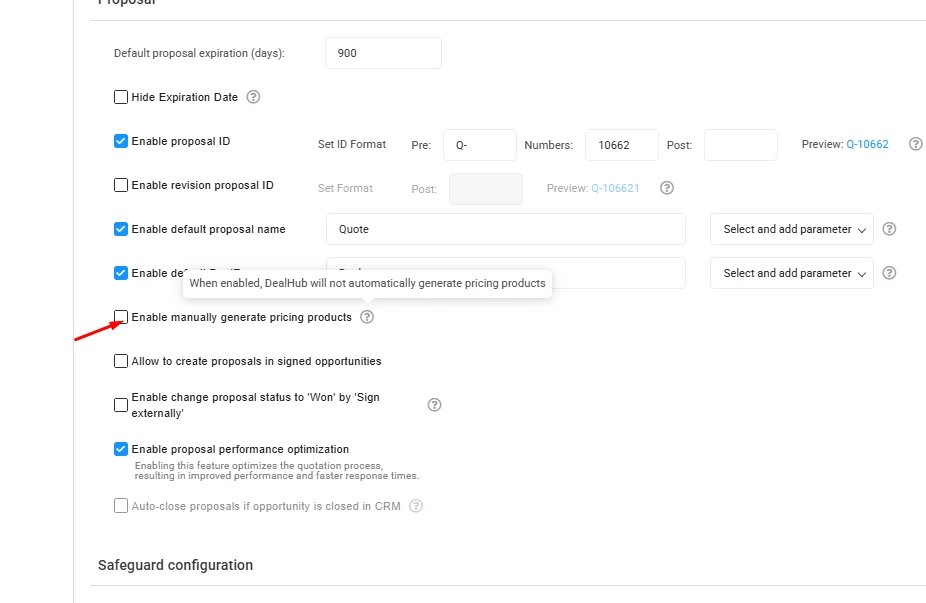Click help icon next to revision ID preview
The image size is (926, 603).
[x=667, y=188]
